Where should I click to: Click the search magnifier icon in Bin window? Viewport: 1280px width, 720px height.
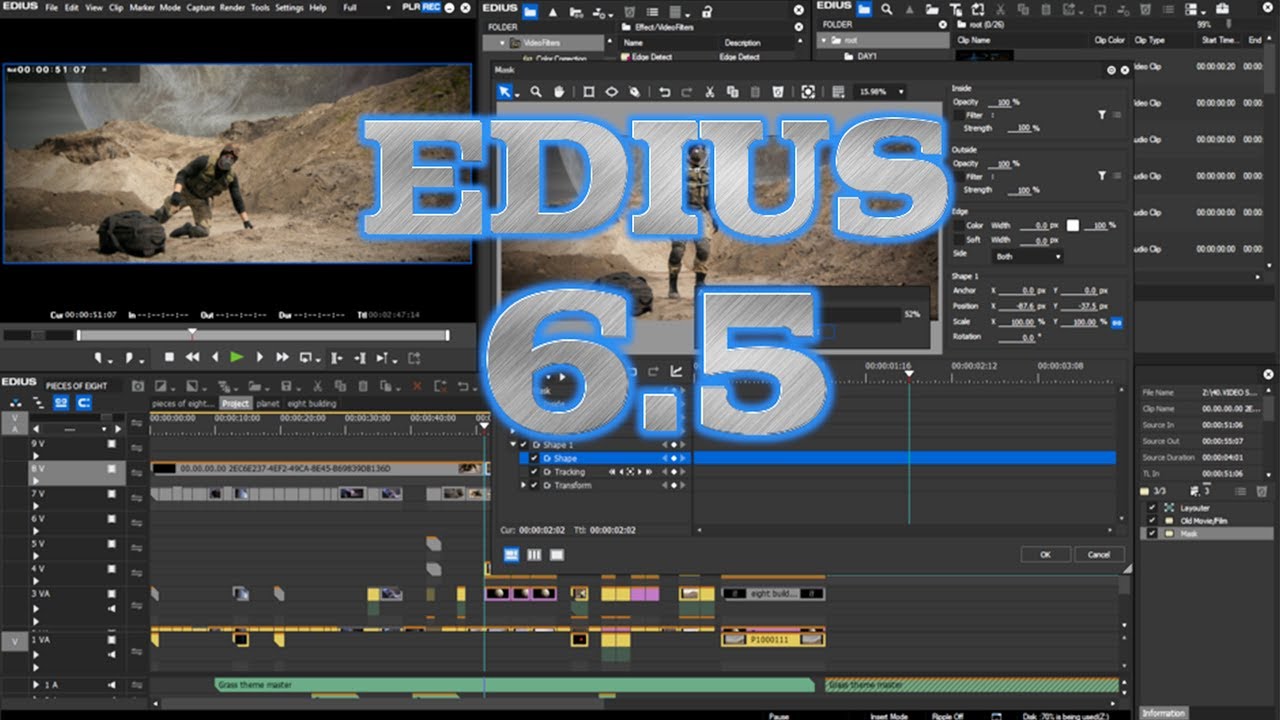pyautogui.click(x=887, y=10)
